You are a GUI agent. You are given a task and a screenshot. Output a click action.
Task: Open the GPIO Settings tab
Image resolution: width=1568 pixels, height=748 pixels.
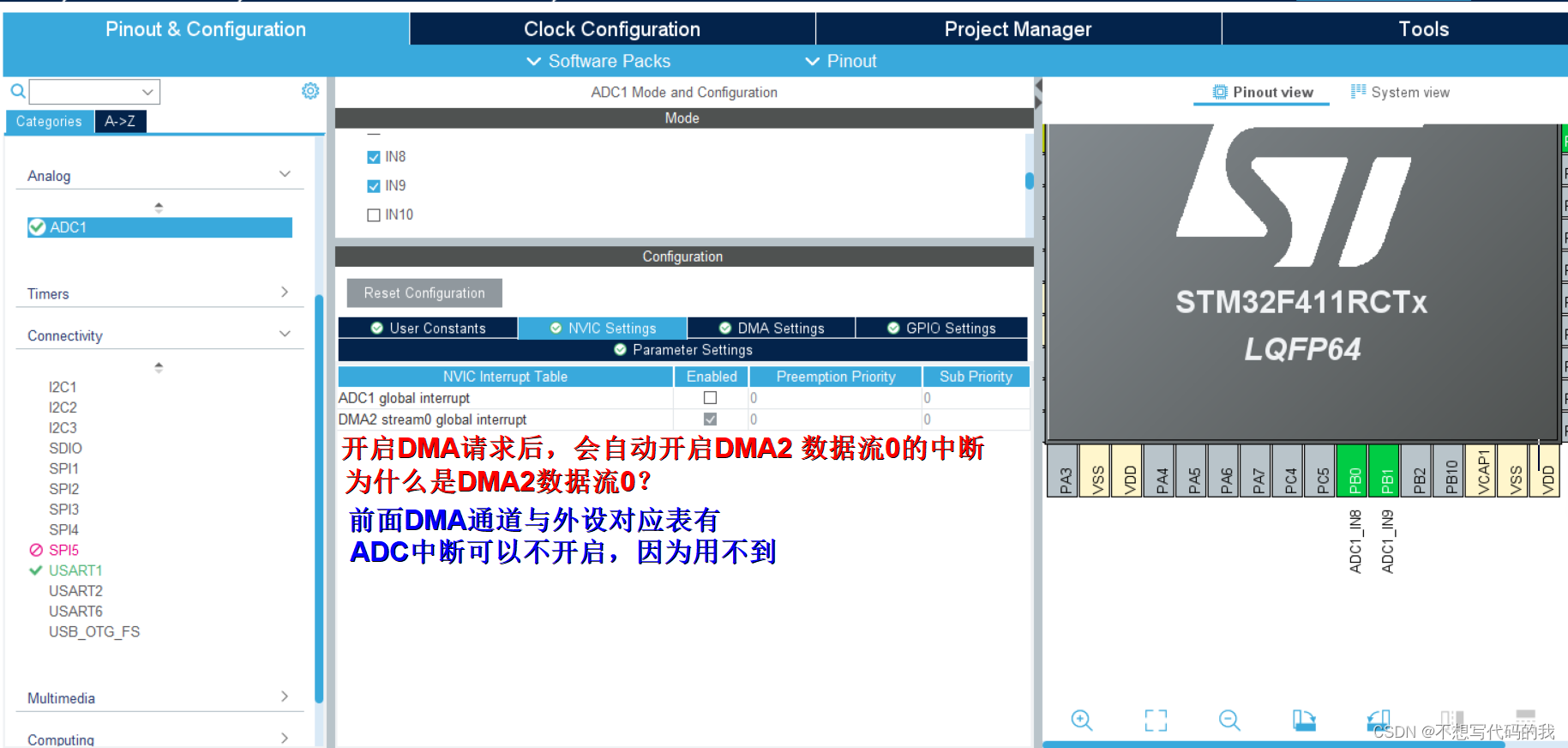[941, 329]
